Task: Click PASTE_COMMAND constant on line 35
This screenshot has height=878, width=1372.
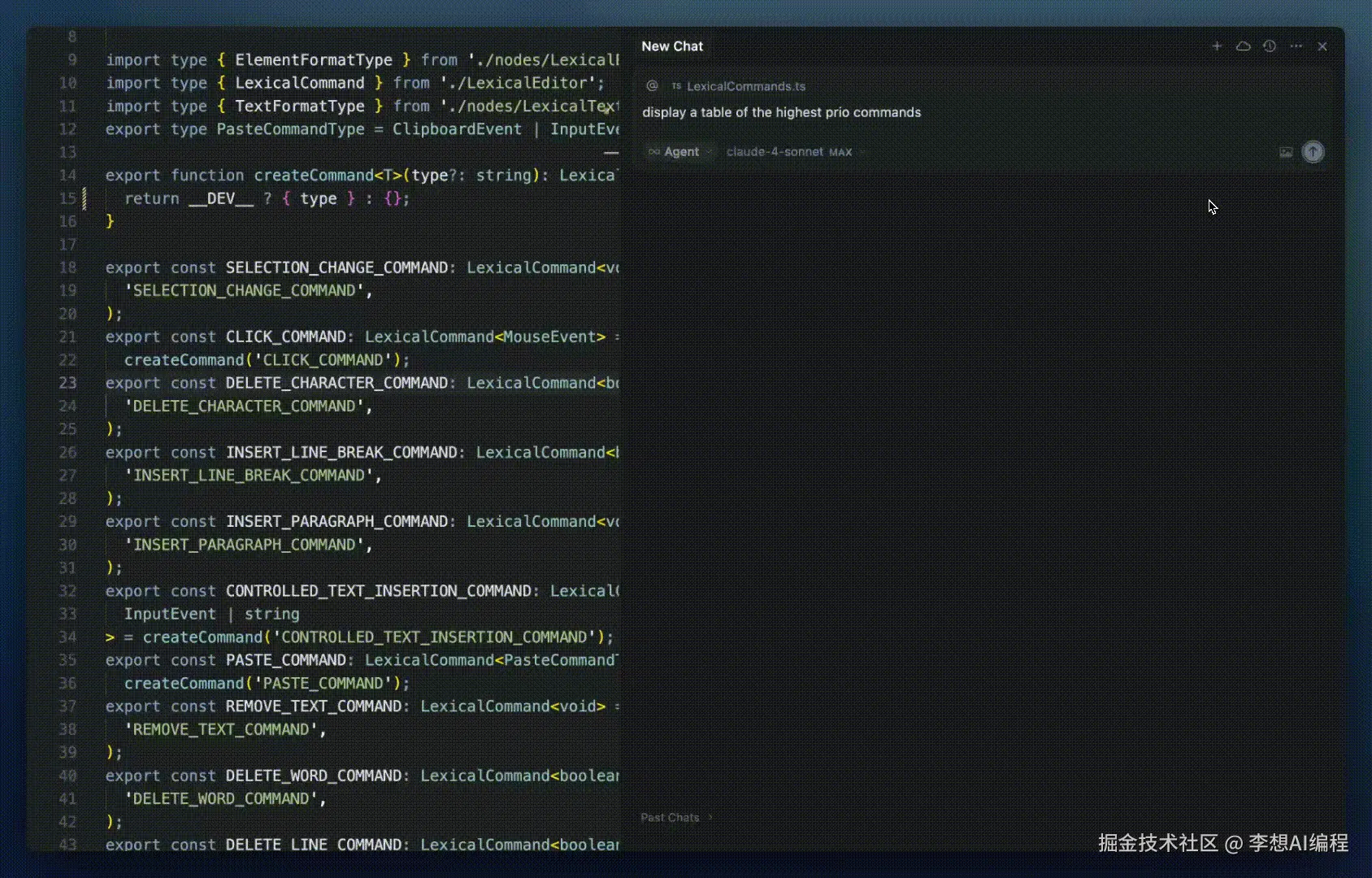Action: (285, 660)
